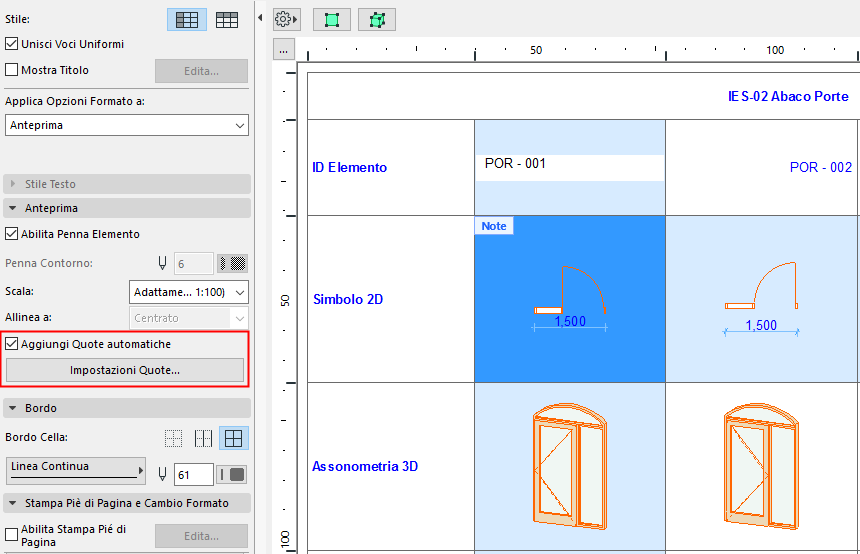Click the IES-02 Abaco Porte title
The image size is (860, 554).
pos(788,96)
